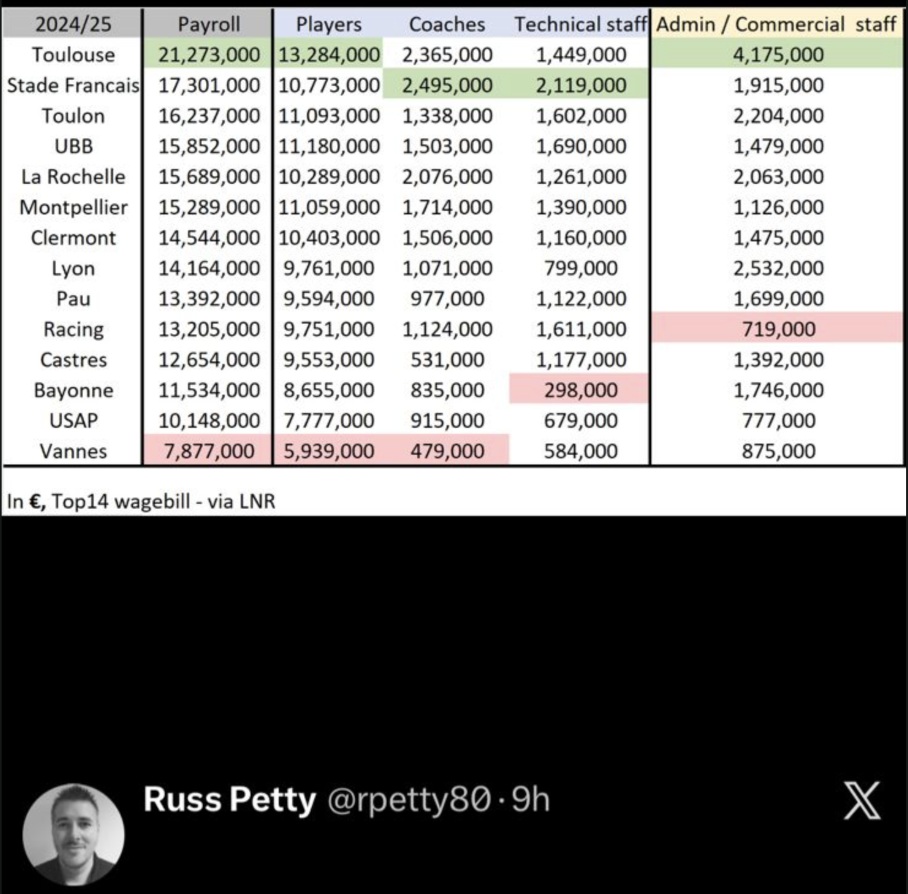Click the X logo icon
The height and width of the screenshot is (894, 908).
[x=861, y=802]
